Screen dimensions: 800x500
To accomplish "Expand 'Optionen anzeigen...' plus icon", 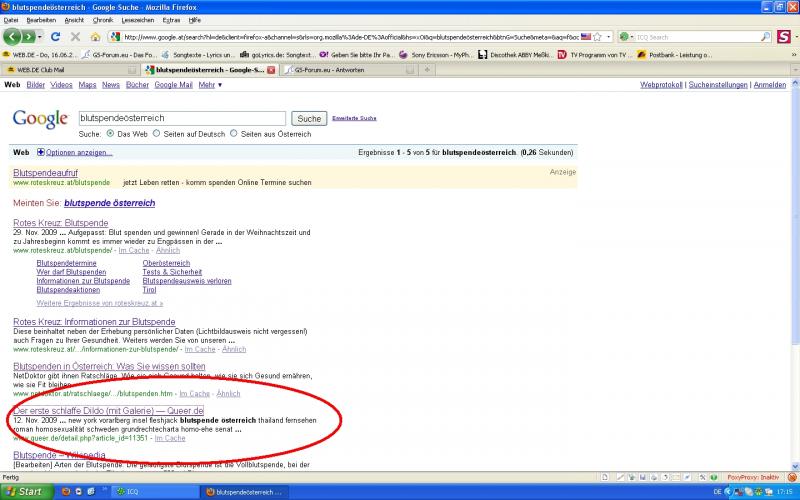I will coord(41,152).
